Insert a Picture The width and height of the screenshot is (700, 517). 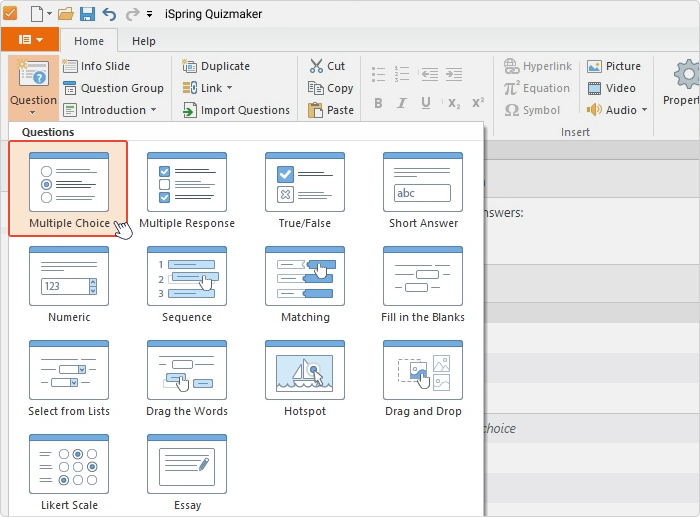click(614, 66)
